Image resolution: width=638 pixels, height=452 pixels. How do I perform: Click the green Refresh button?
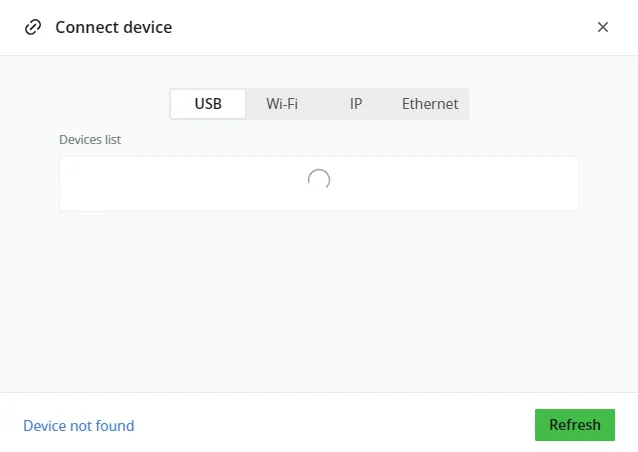[x=575, y=425]
